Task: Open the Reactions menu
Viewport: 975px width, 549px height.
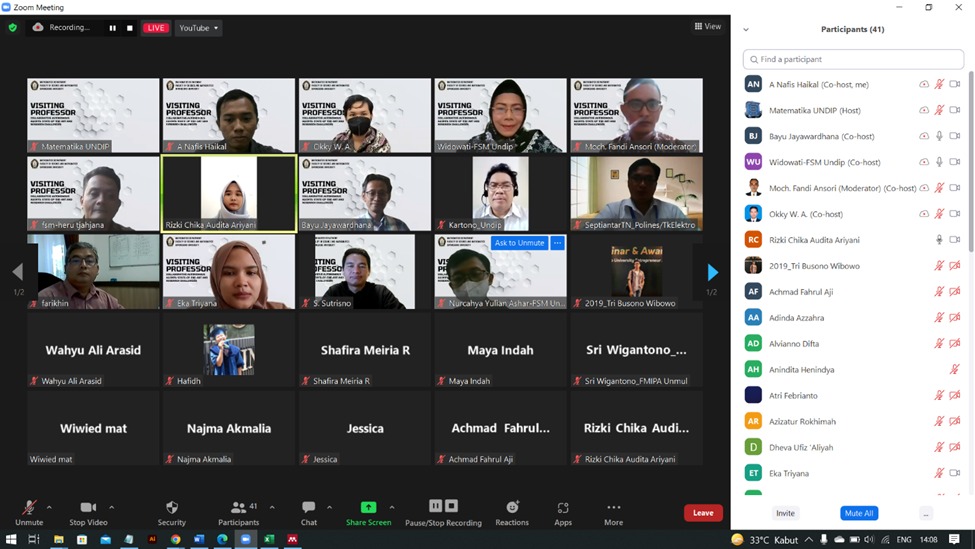Action: point(512,508)
